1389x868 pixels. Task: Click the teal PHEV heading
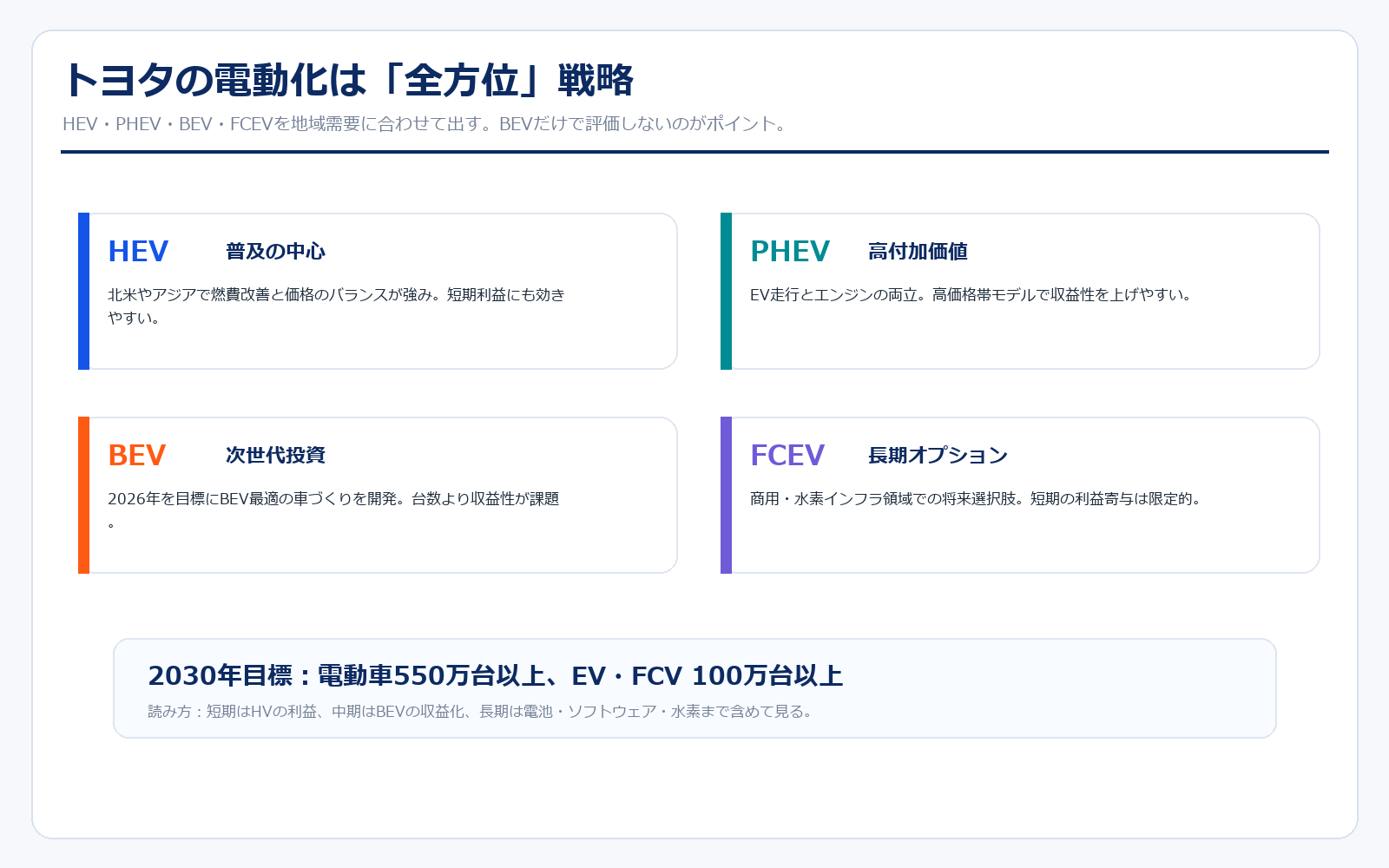[x=790, y=251]
